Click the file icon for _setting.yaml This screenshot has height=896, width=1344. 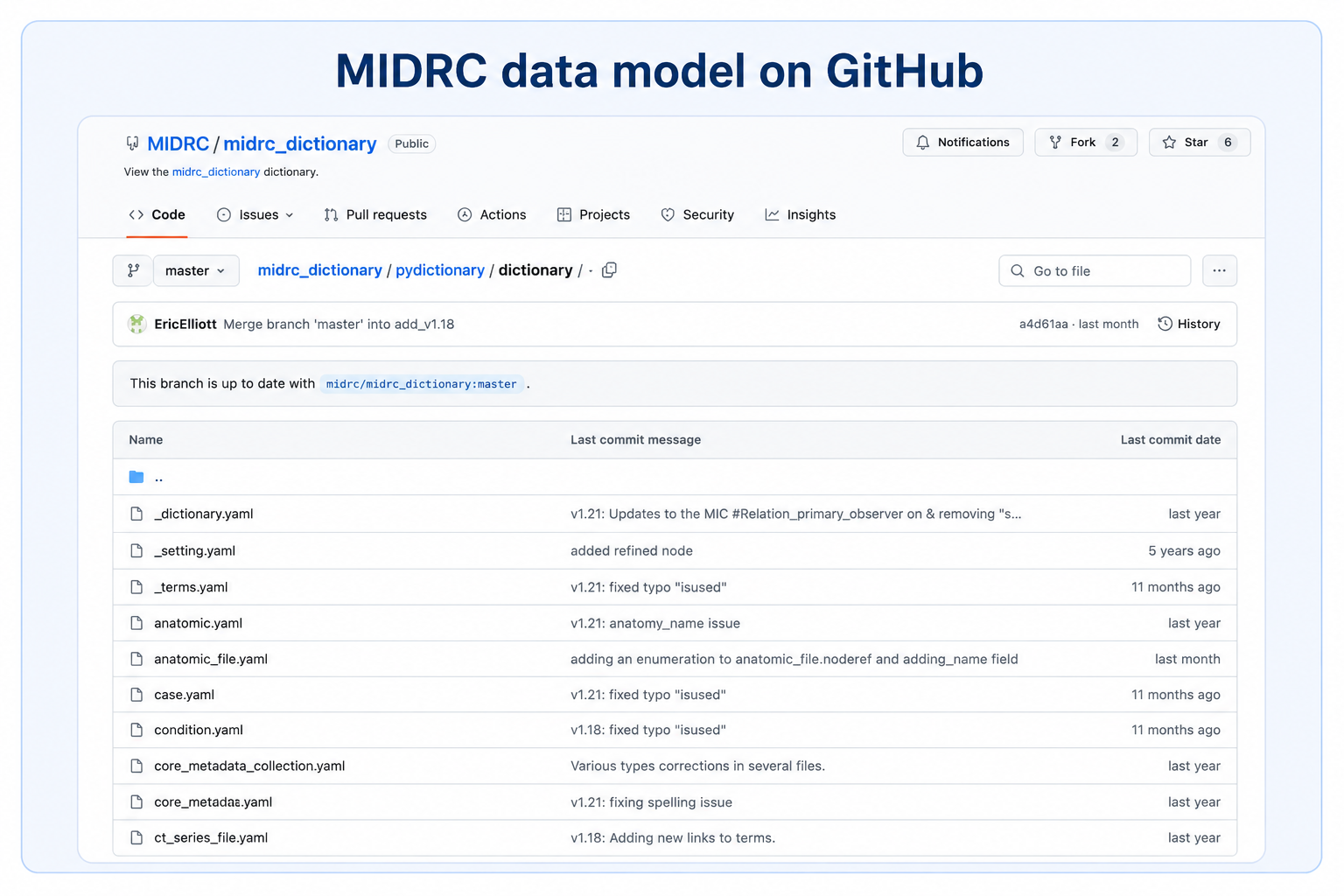click(x=136, y=550)
